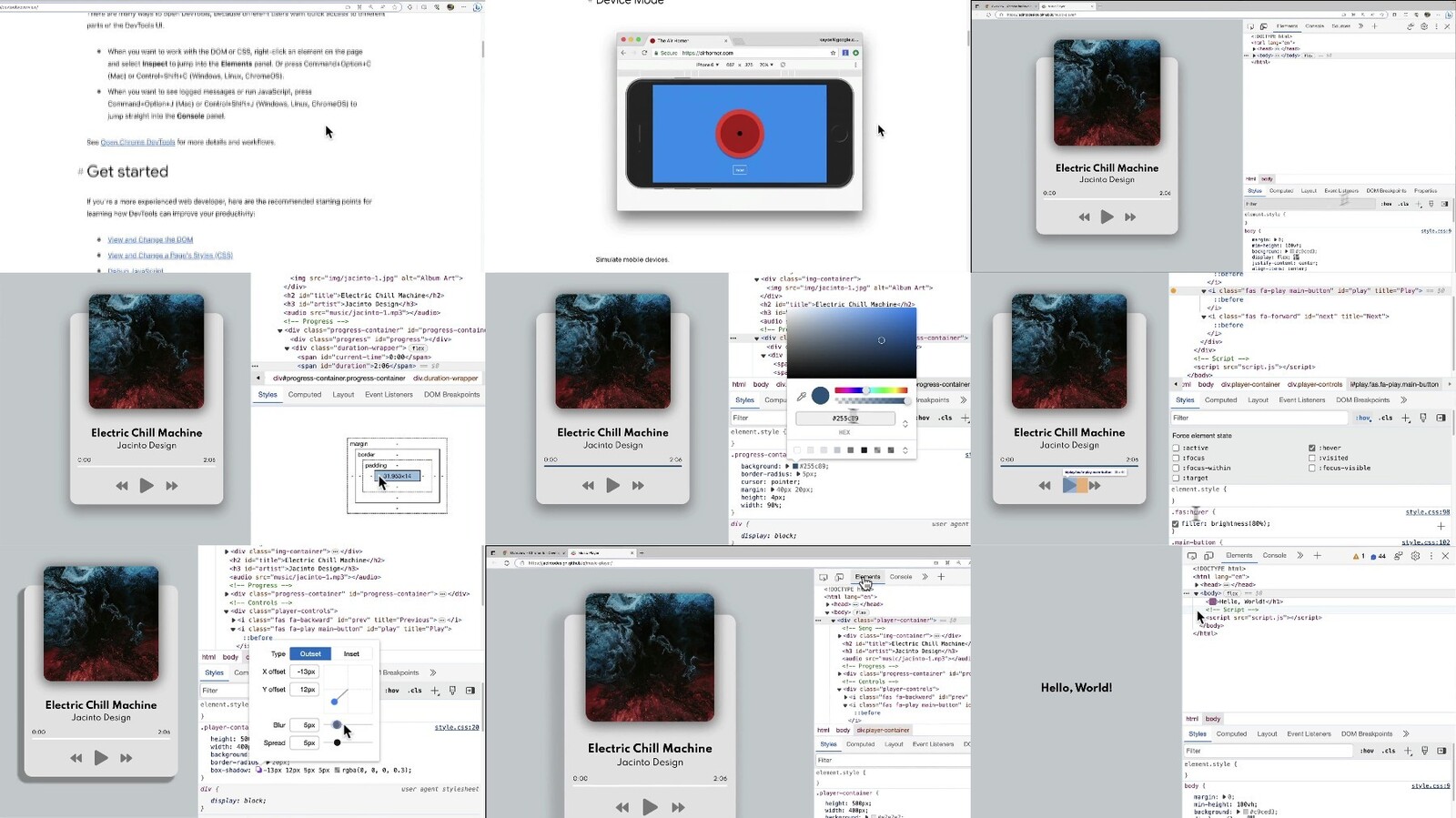Viewport: 1456px width, 818px height.
Task: Collapse the fa-play node highlighted with an orange dot
Action: [x=1204, y=291]
